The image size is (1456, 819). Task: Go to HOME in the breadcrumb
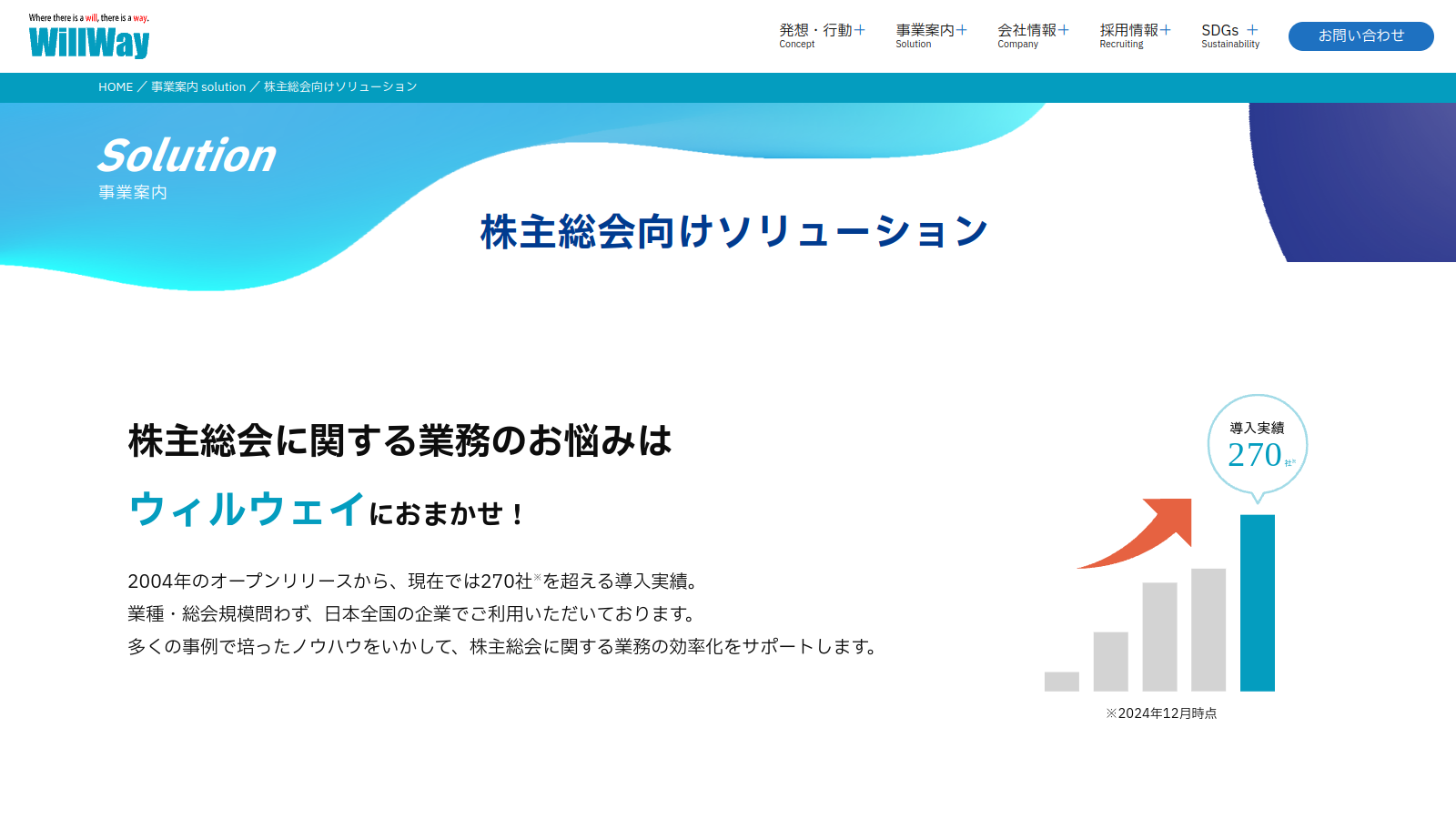click(x=116, y=87)
